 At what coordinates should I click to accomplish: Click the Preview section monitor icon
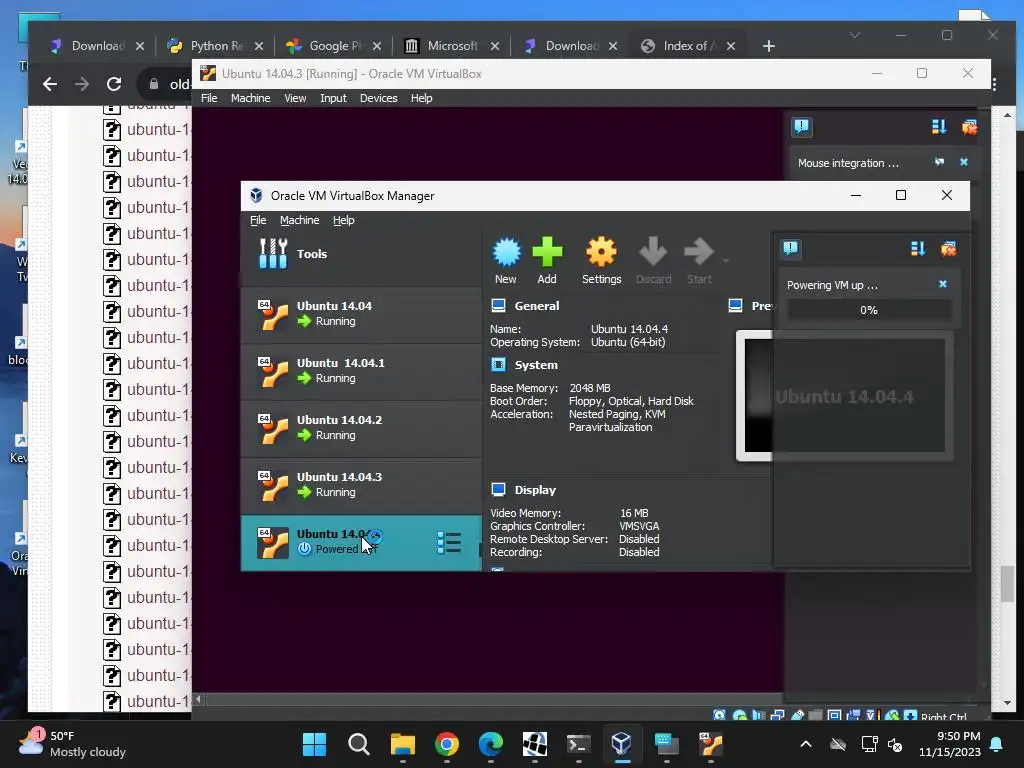coord(735,306)
